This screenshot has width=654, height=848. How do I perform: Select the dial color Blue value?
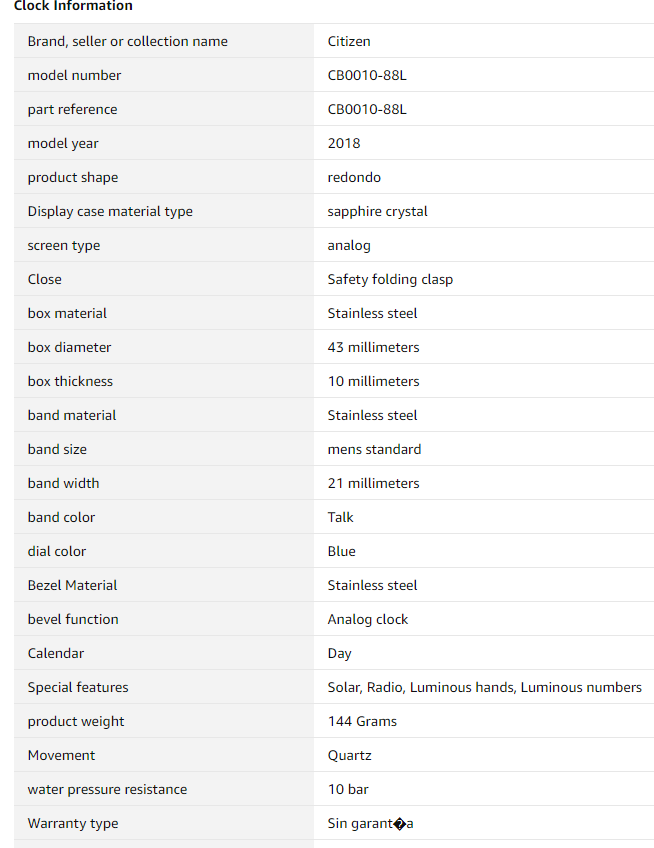(341, 552)
